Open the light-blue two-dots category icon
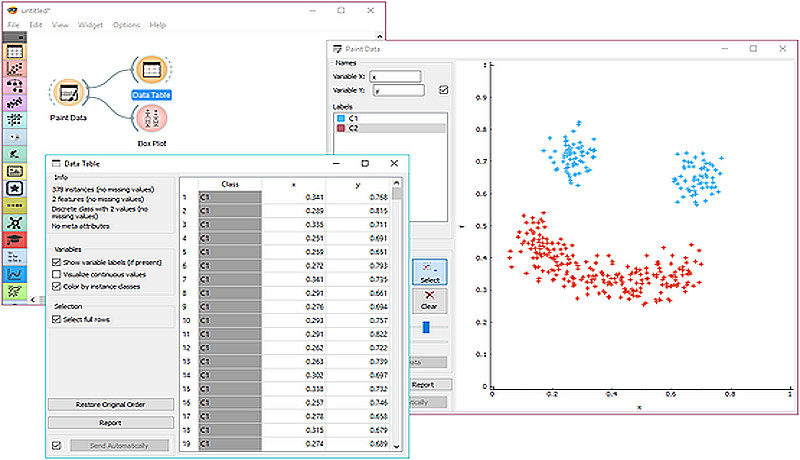The width and height of the screenshot is (800, 460). [x=14, y=137]
